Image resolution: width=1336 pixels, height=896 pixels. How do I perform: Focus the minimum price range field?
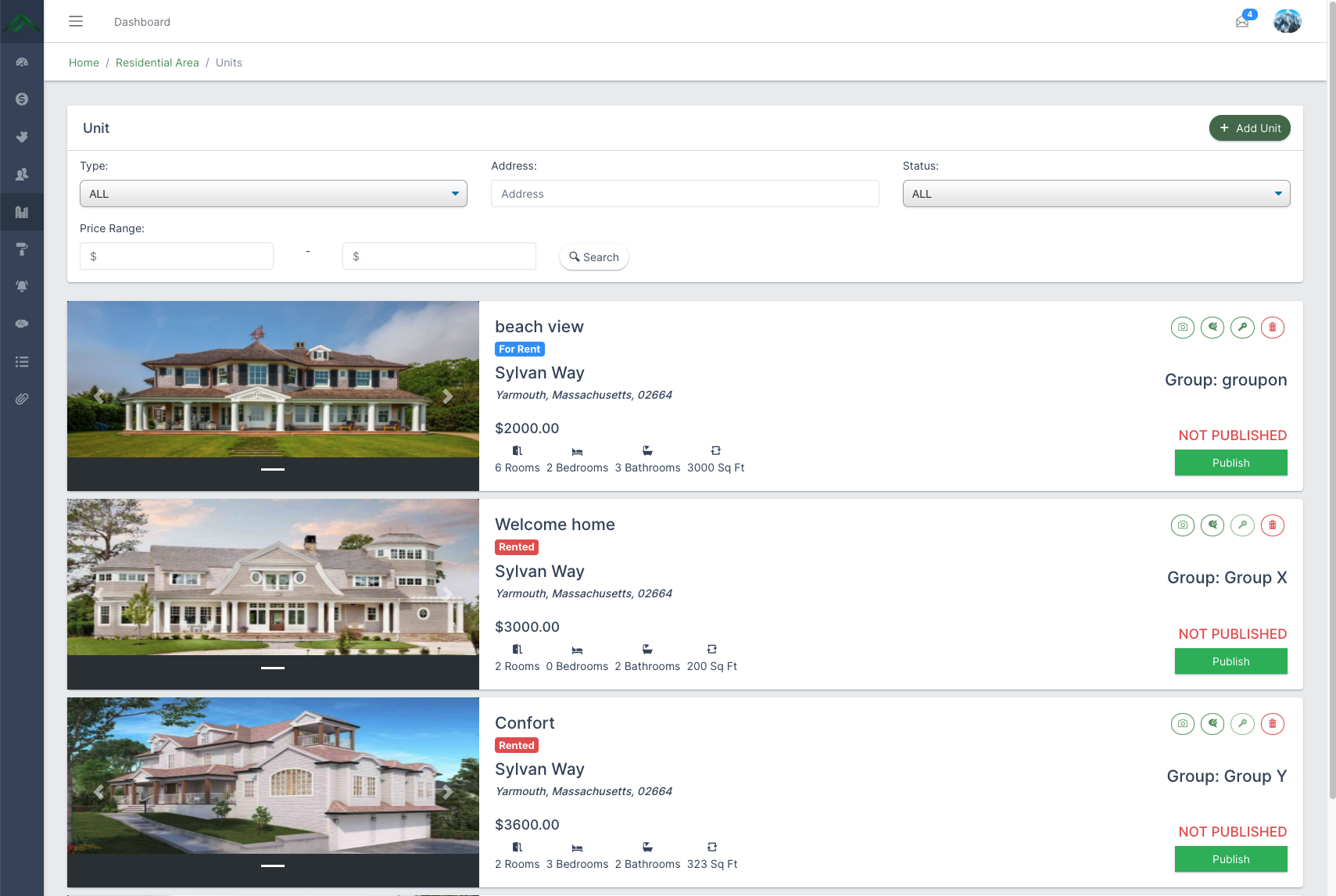click(177, 256)
